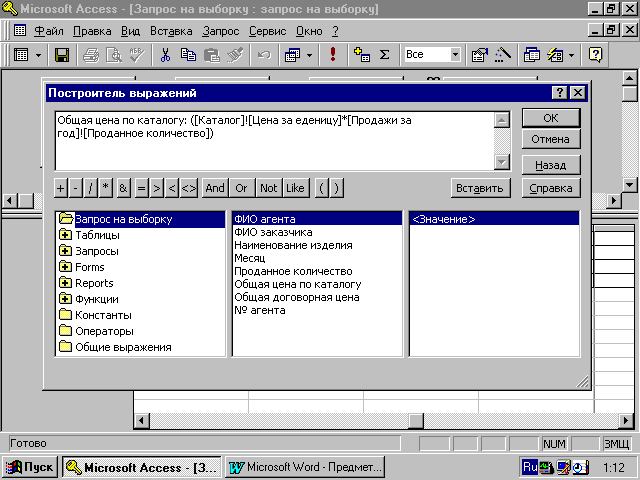Expand the Запросы folder
The width and height of the screenshot is (640, 480).
click(65, 251)
